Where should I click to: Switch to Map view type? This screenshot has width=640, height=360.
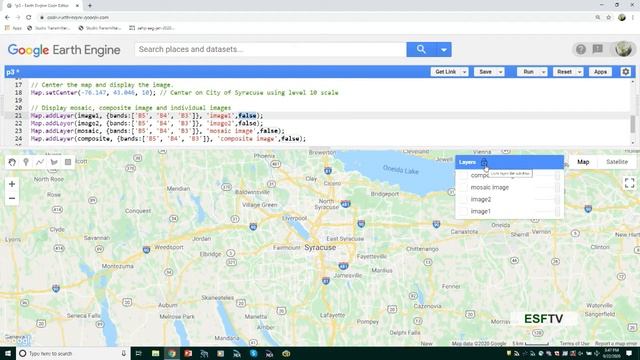click(x=583, y=162)
